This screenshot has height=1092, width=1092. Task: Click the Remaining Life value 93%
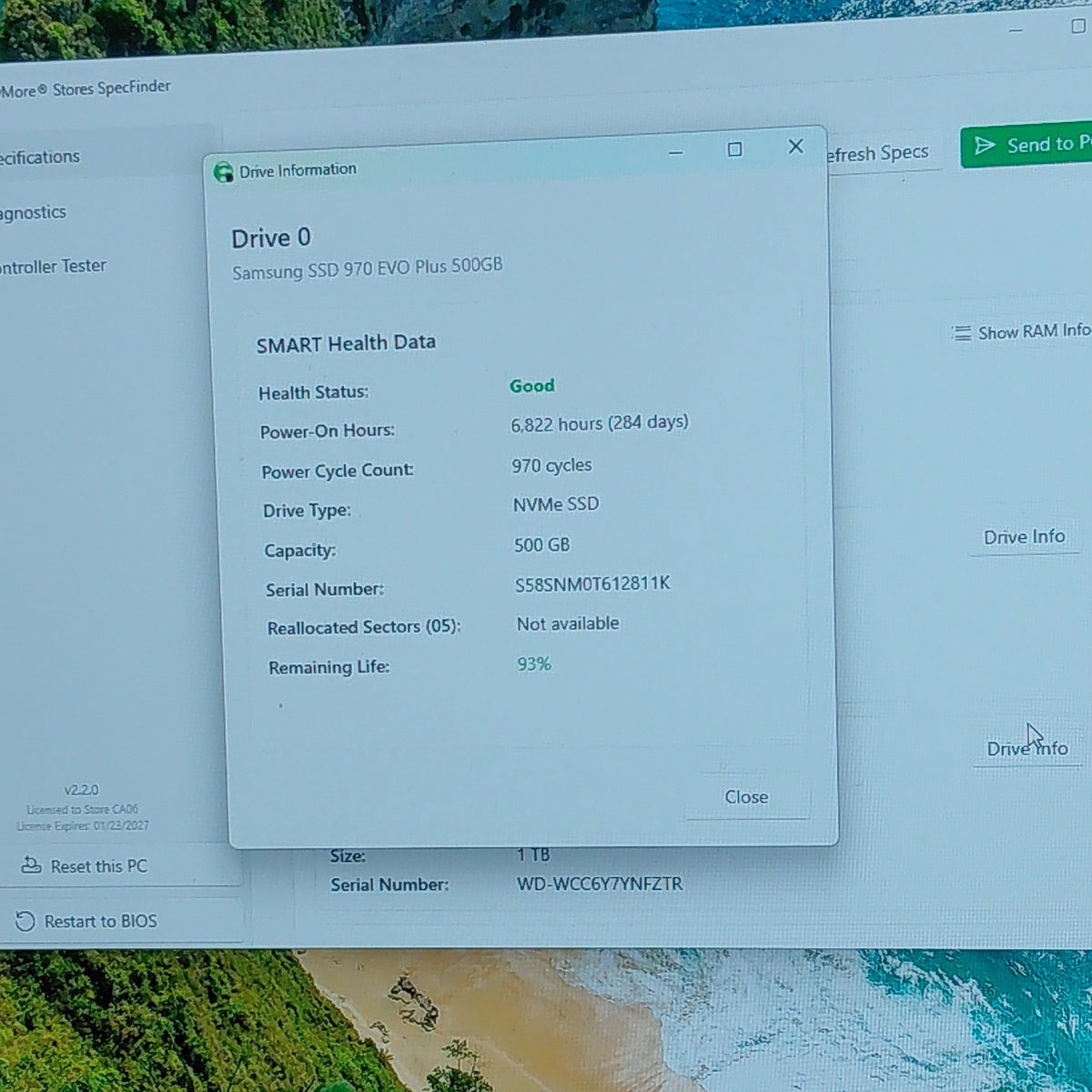[x=534, y=664]
